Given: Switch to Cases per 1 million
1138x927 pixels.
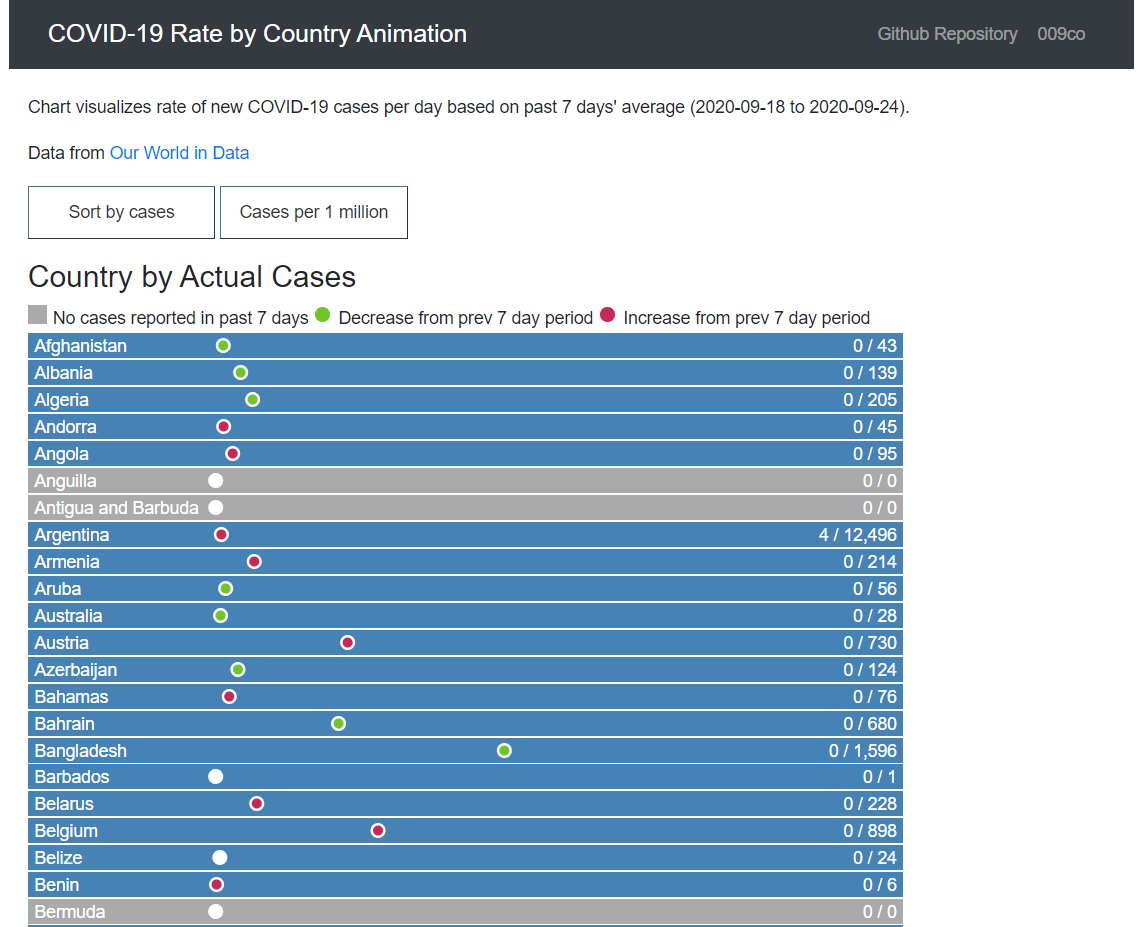Looking at the screenshot, I should tap(313, 212).
